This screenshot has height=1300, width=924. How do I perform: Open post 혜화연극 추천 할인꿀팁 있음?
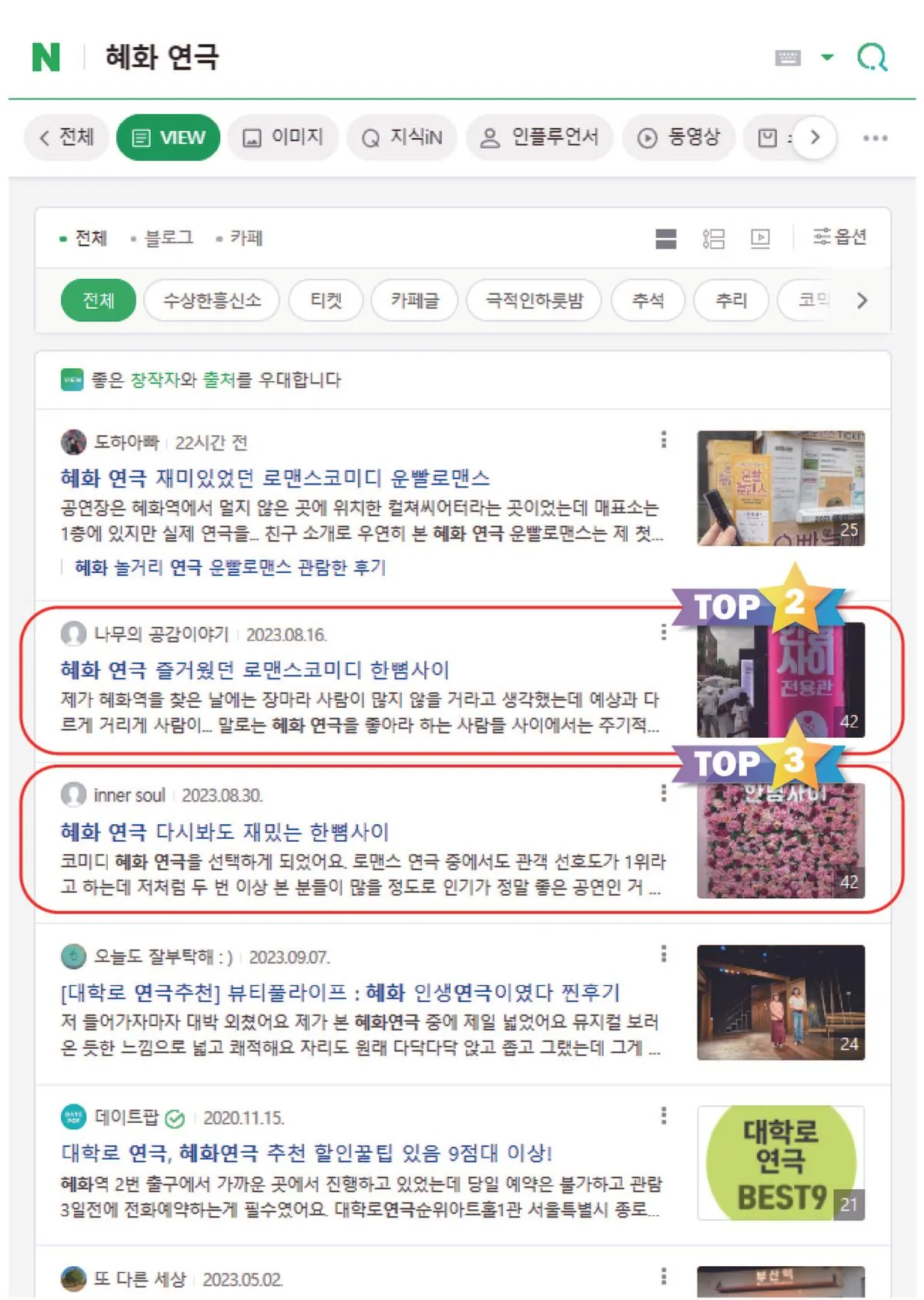point(306,1154)
